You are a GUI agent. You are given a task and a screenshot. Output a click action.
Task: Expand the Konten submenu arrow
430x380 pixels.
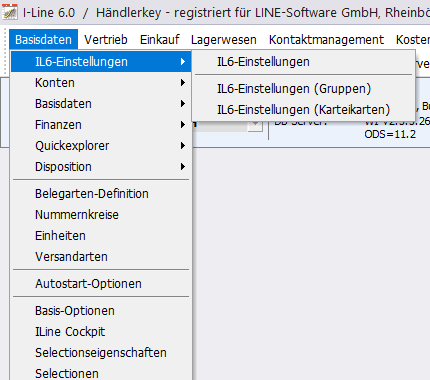(183, 82)
